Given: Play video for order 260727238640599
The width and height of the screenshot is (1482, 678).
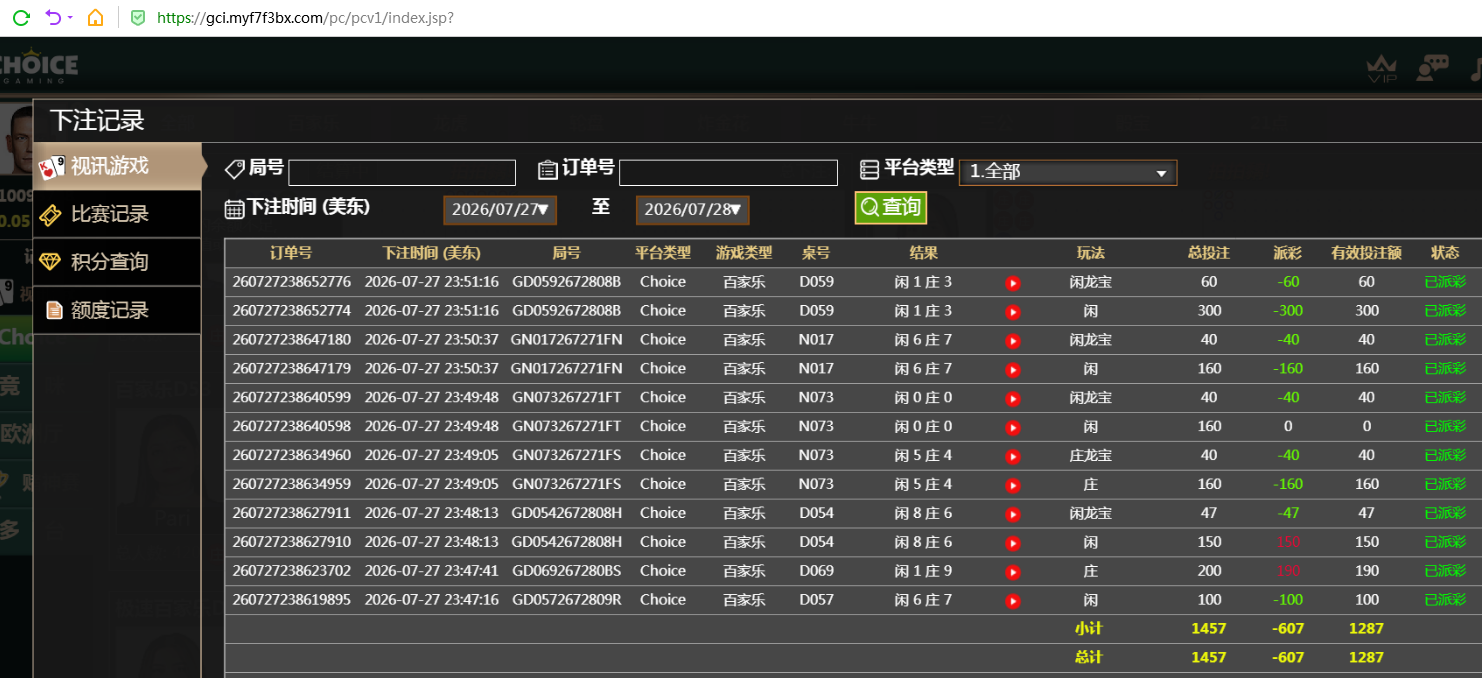Looking at the screenshot, I should click(1013, 399).
